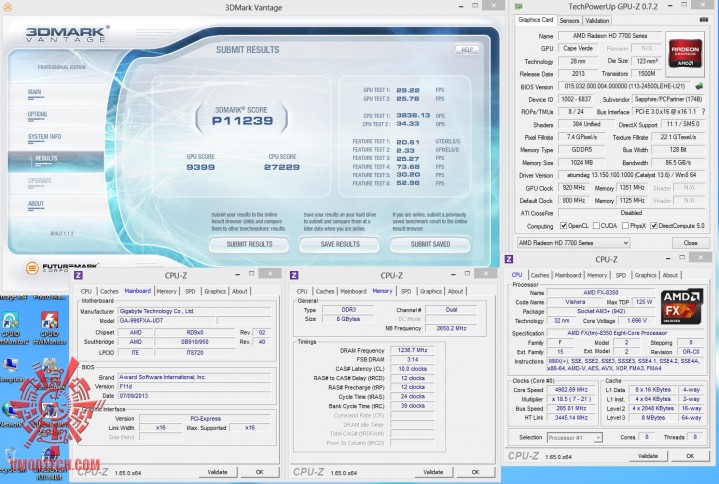Select the Graphics Card tab in GPU-Z
Viewport: 719px width, 484px height.
(x=535, y=20)
